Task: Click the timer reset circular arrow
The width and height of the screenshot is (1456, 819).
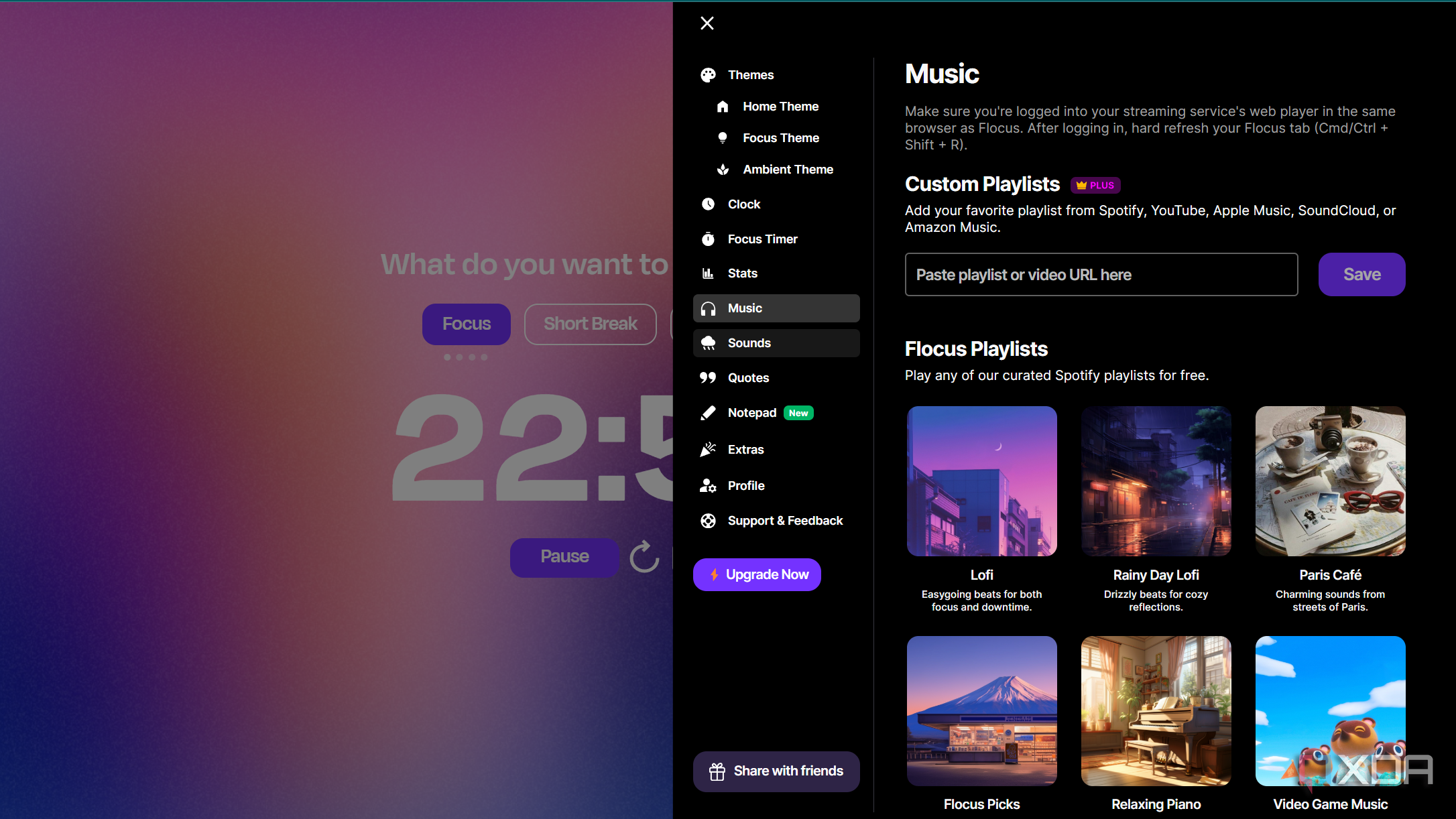Action: (x=644, y=557)
